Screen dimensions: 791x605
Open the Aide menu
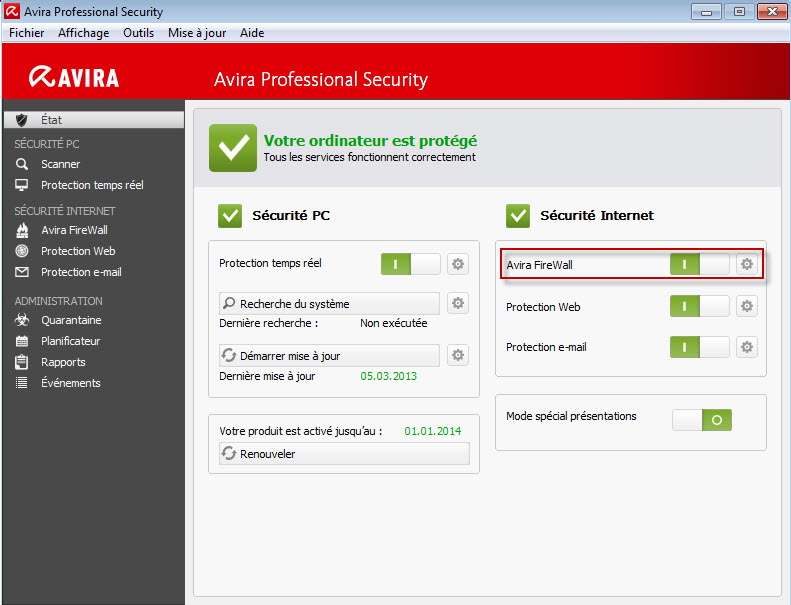click(252, 33)
